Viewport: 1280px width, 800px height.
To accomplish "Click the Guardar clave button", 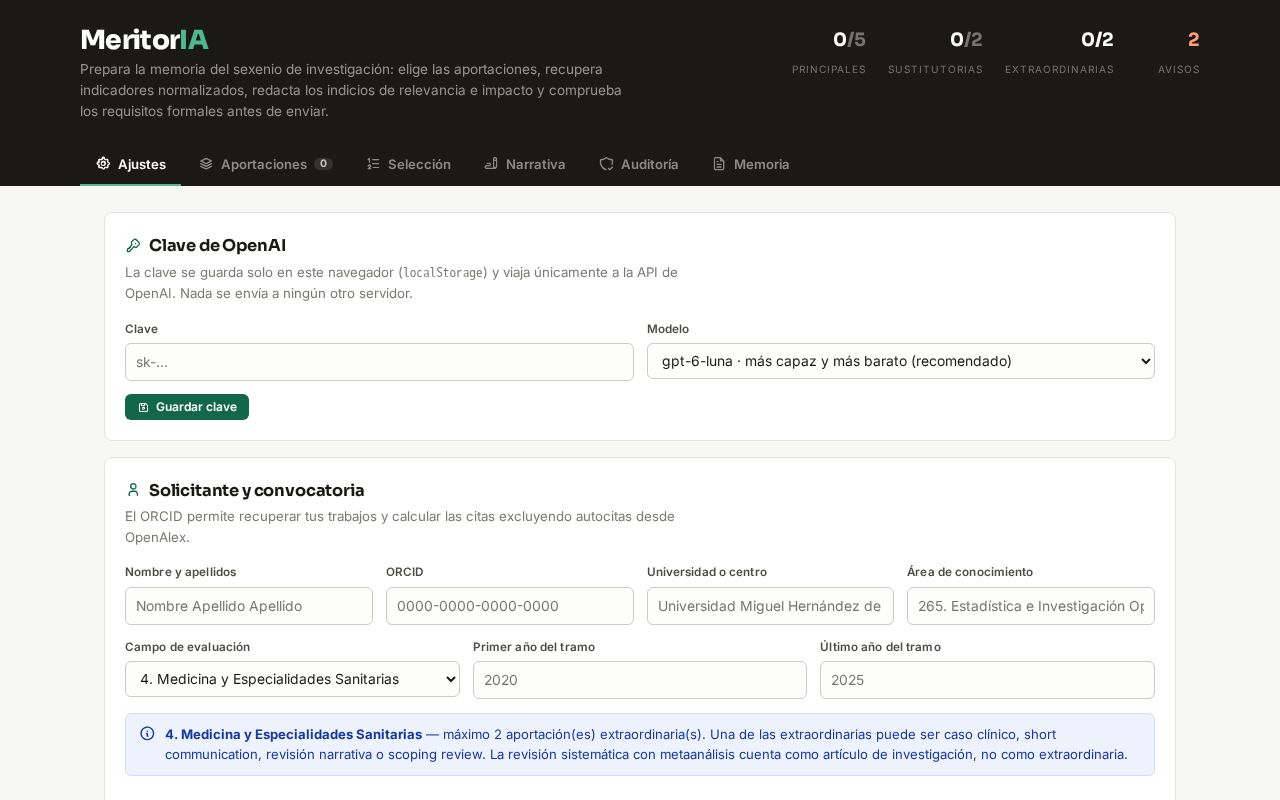I will tap(187, 407).
